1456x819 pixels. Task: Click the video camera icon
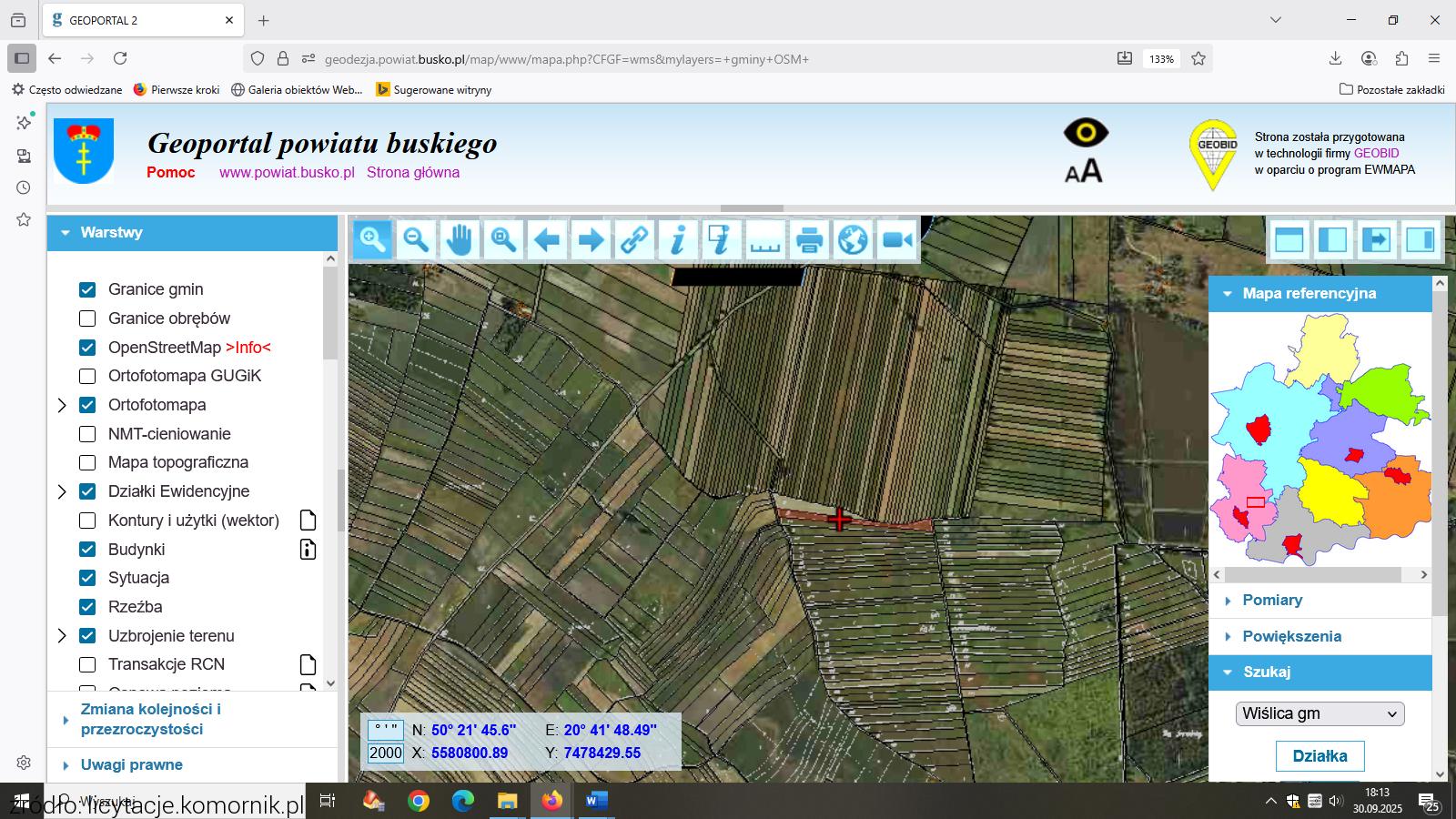tap(896, 240)
